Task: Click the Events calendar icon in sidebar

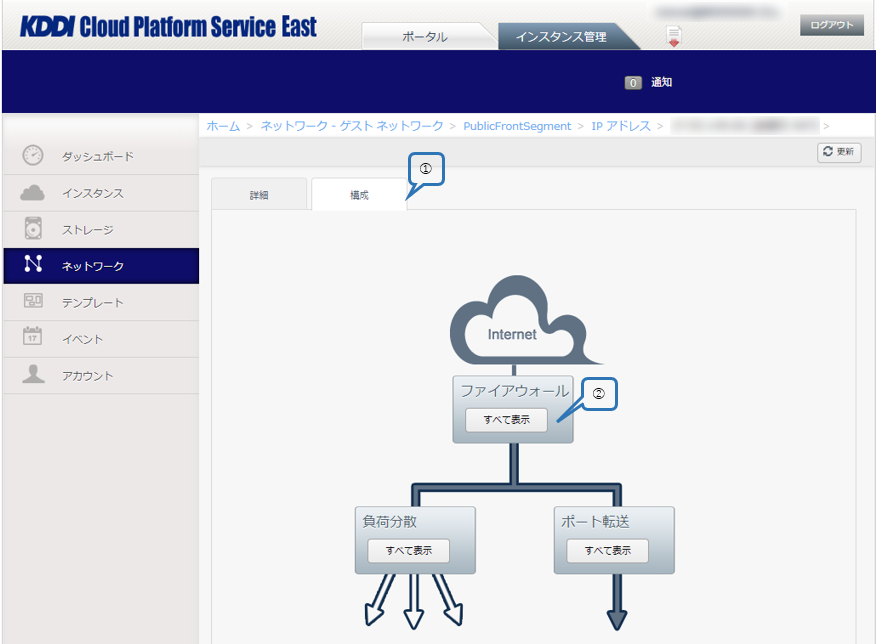Action: 32,336
